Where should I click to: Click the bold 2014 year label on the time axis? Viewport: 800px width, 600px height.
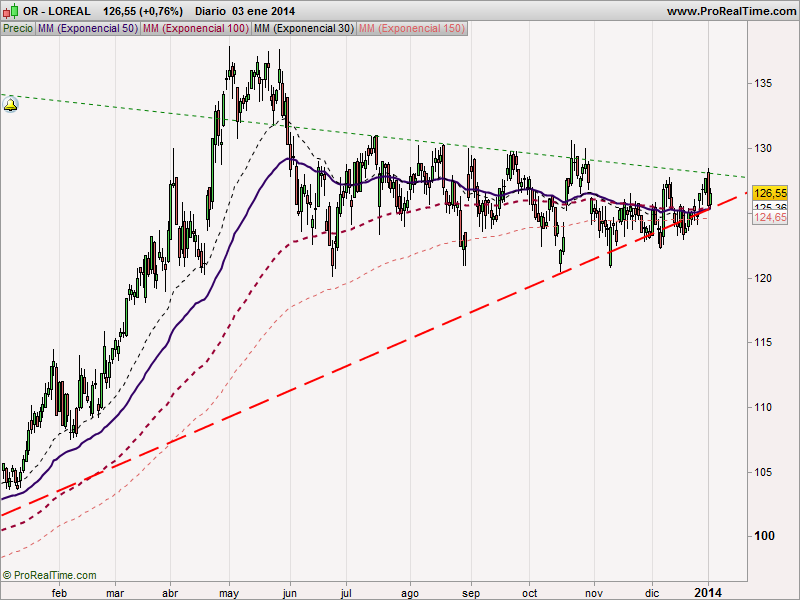[x=707, y=593]
